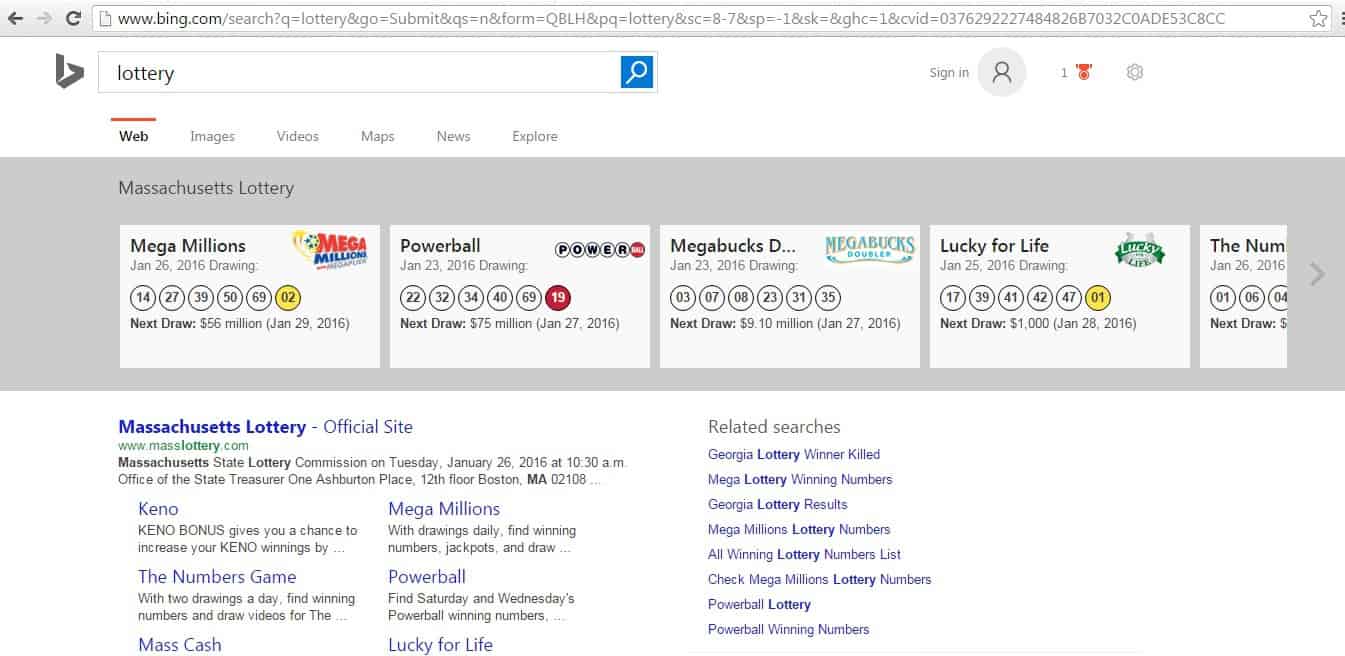This screenshot has width=1345, height=656.
Task: Click the Powerball logo image
Action: [x=600, y=249]
